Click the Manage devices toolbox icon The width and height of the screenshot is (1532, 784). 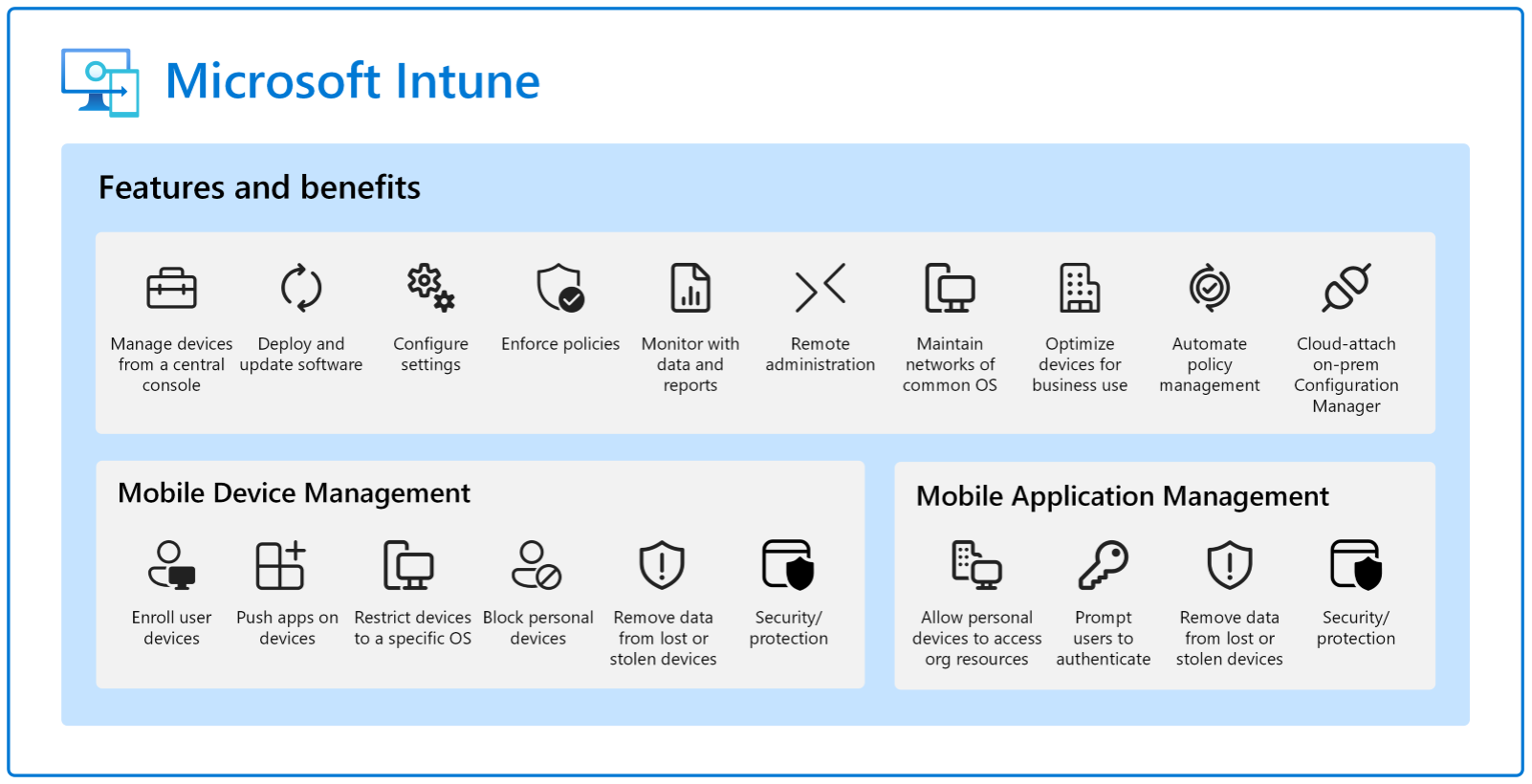[x=171, y=288]
